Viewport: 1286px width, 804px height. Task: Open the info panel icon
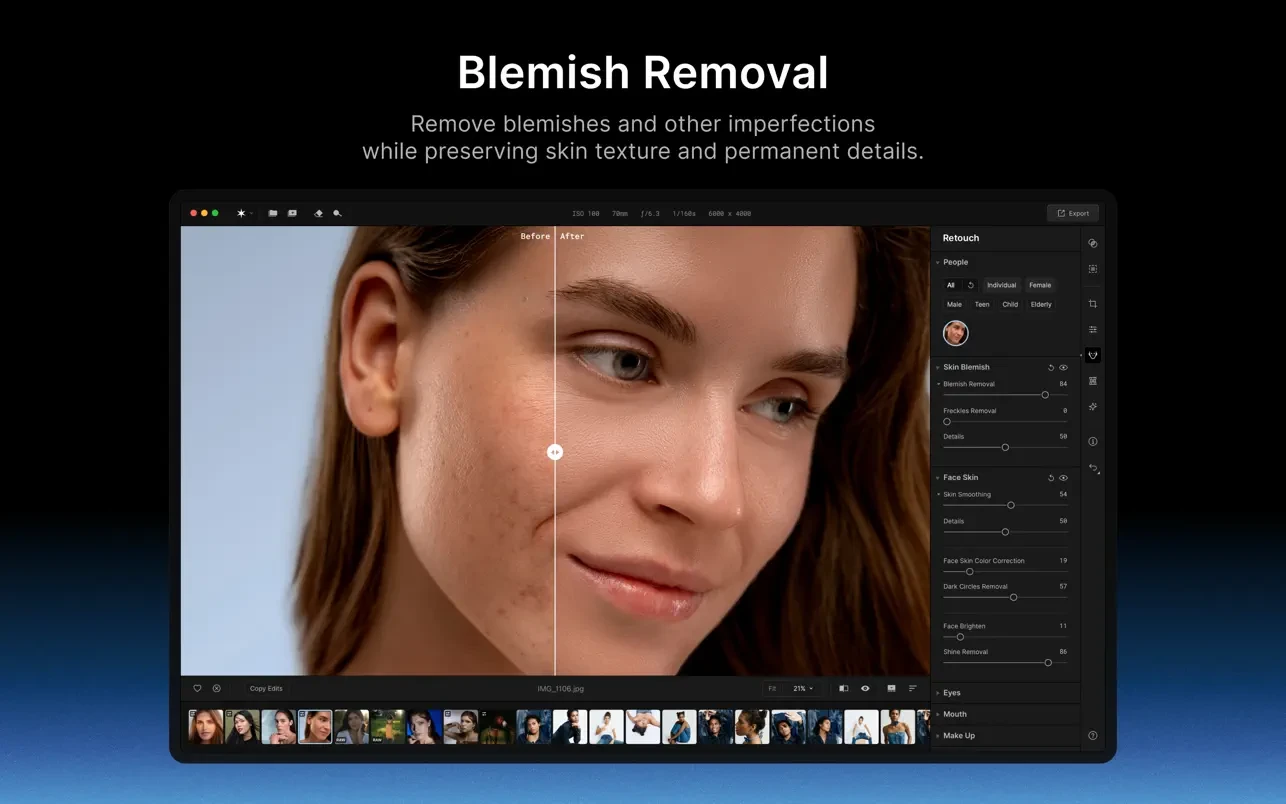[1093, 441]
